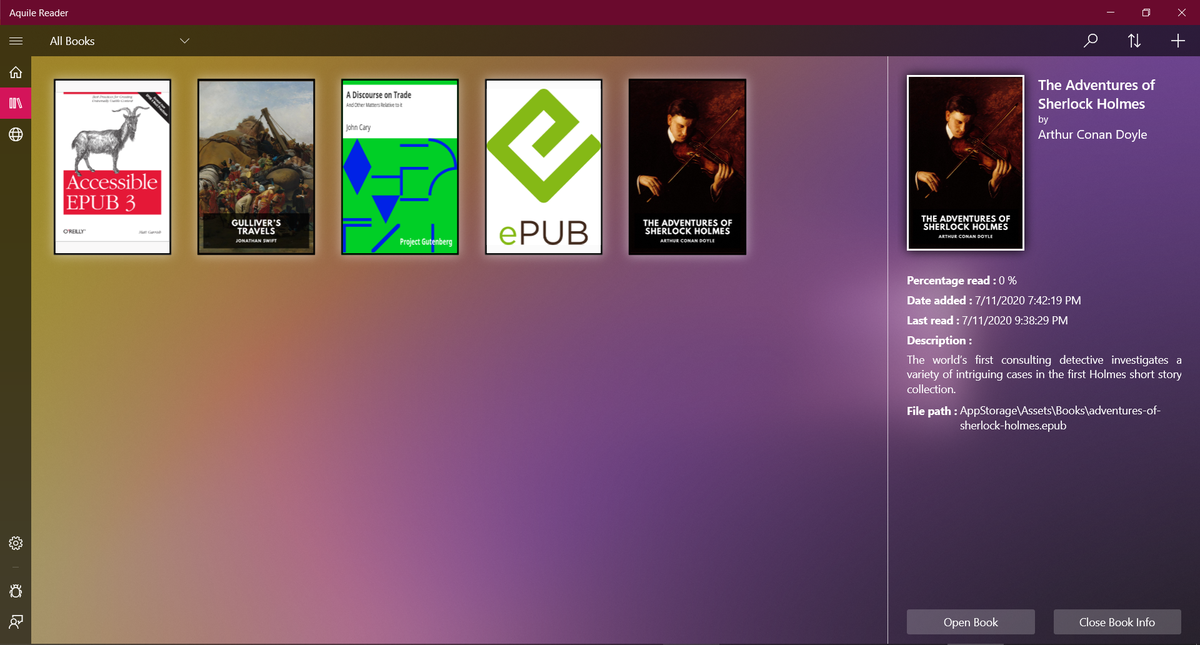Click the title The Adventures of Sherlock Holmes
1200x645 pixels.
[1096, 94]
